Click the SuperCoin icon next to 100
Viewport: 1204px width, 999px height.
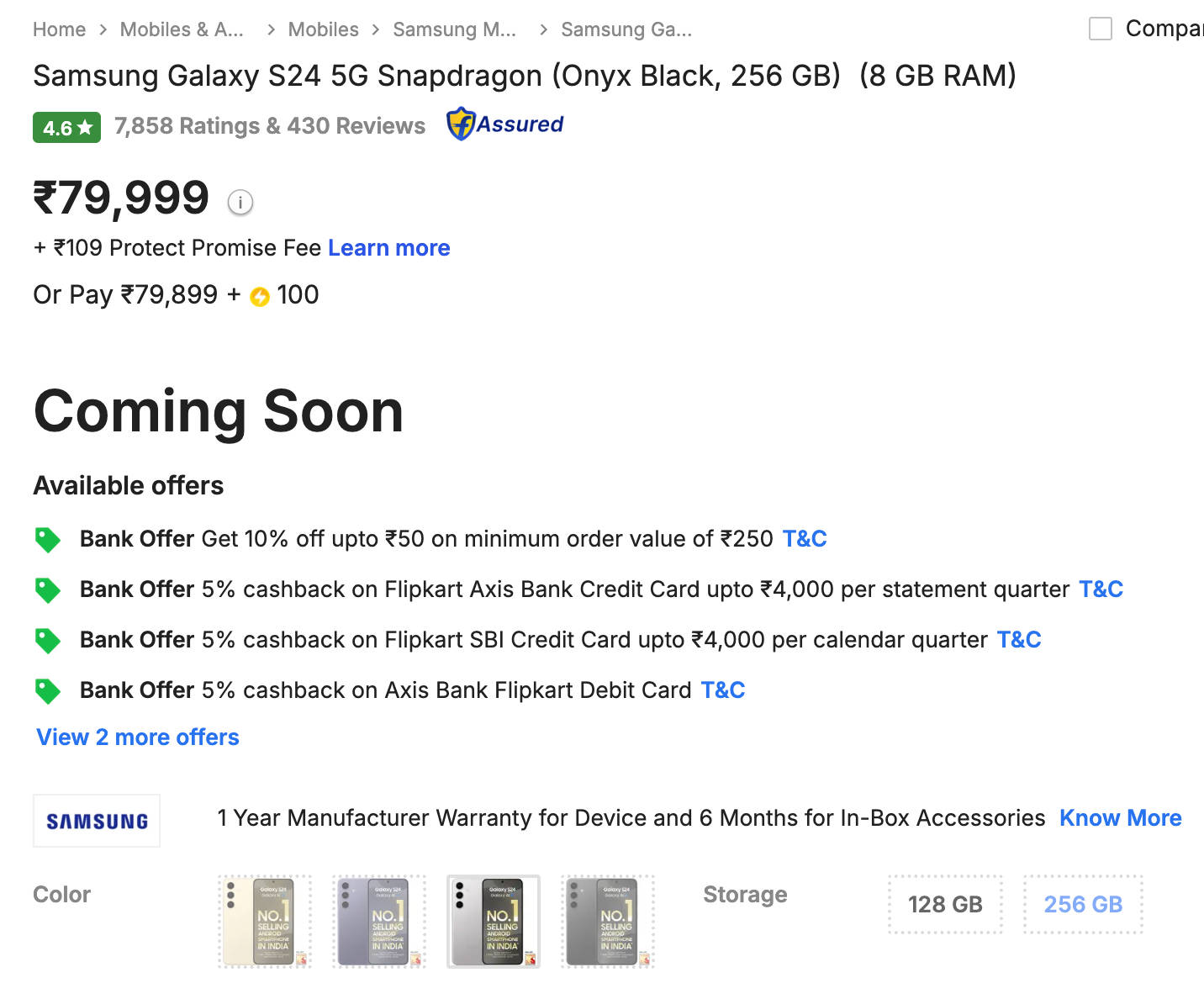(x=260, y=297)
